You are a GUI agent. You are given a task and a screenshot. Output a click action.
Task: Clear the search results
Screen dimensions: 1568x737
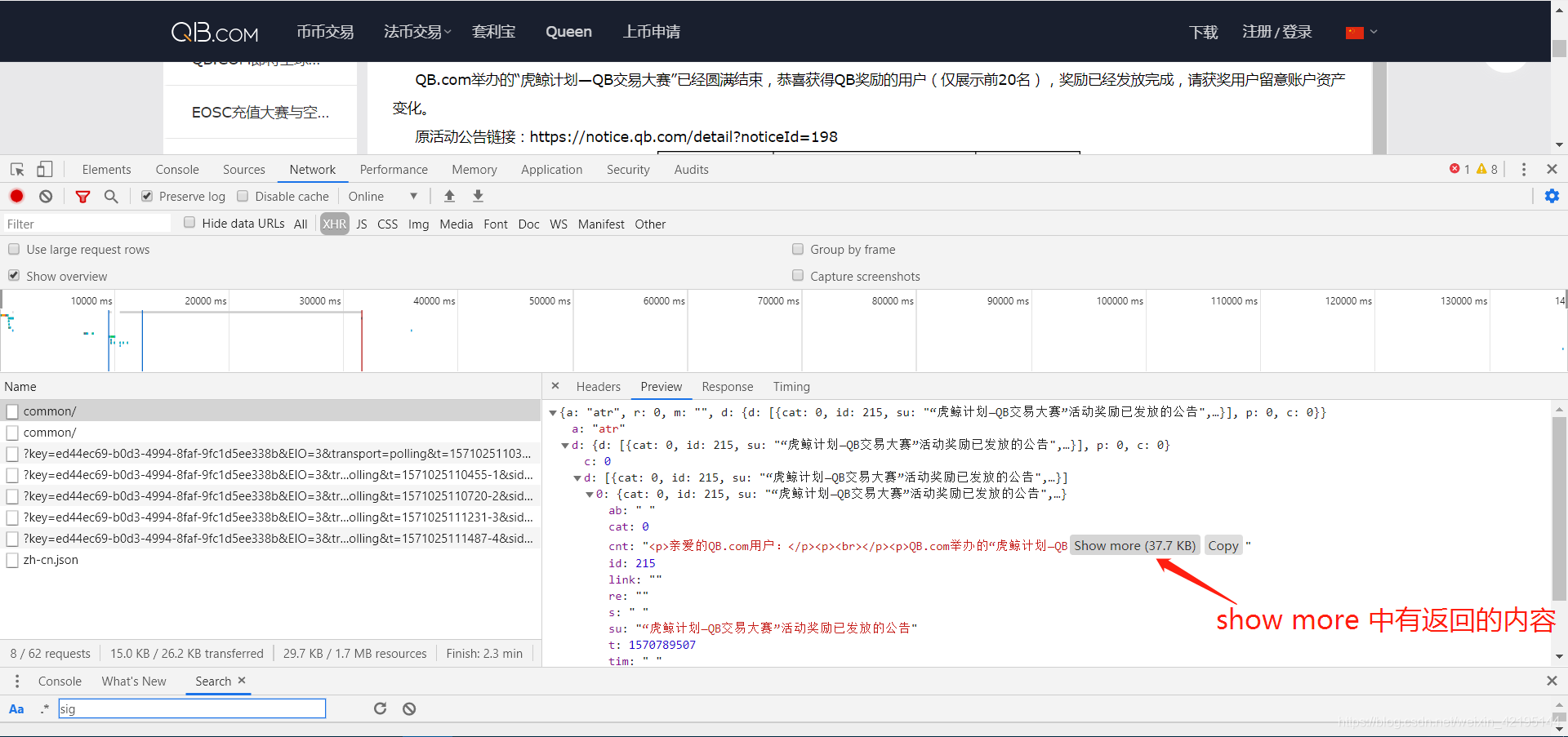pyautogui.click(x=409, y=708)
